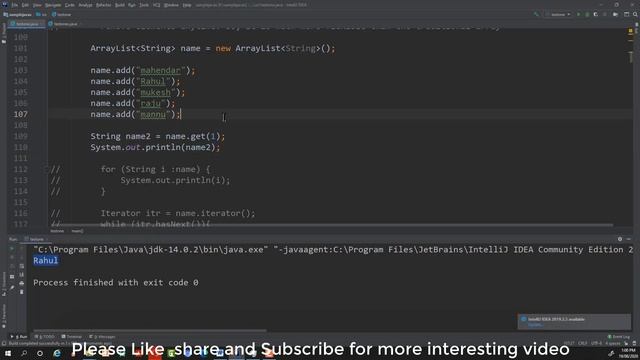Open the Tools menu
This screenshot has height=360, width=640.
[144, 5]
